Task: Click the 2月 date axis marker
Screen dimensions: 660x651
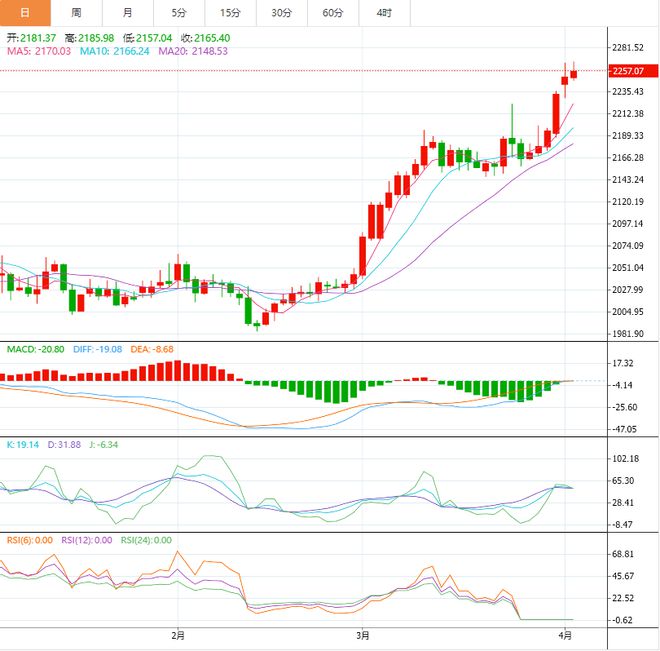Action: click(178, 635)
